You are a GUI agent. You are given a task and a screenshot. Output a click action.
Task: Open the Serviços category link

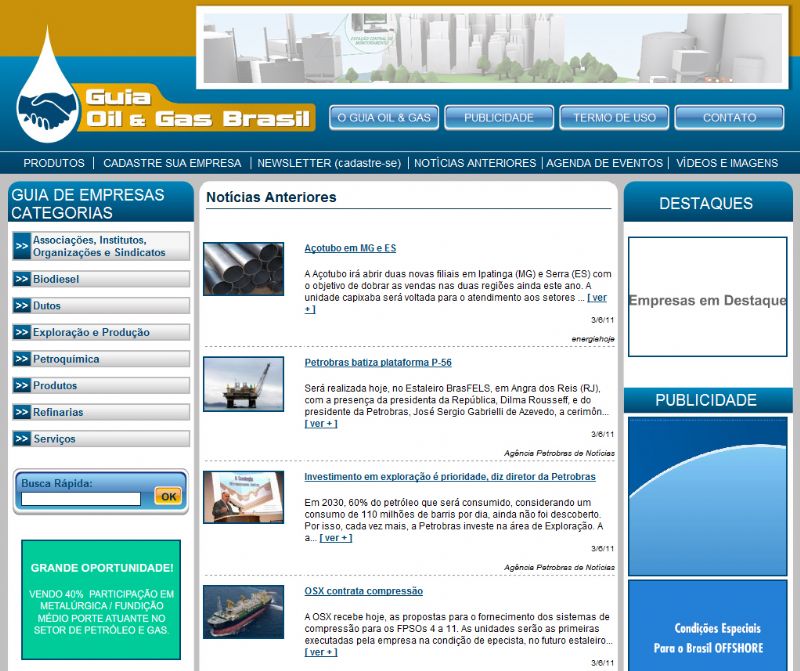click(x=101, y=438)
